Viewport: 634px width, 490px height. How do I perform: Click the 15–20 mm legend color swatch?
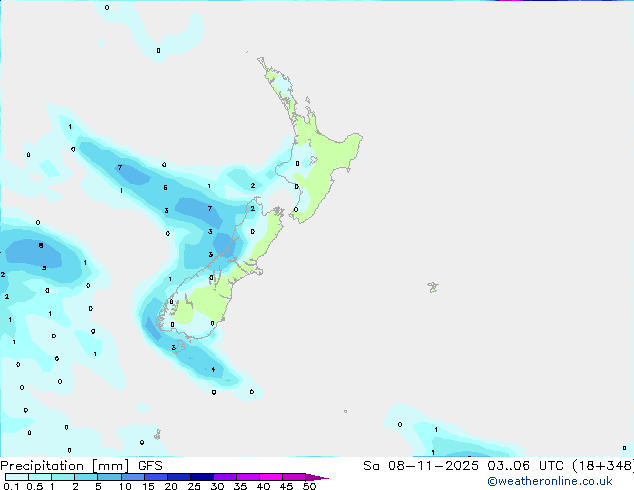tap(155, 477)
